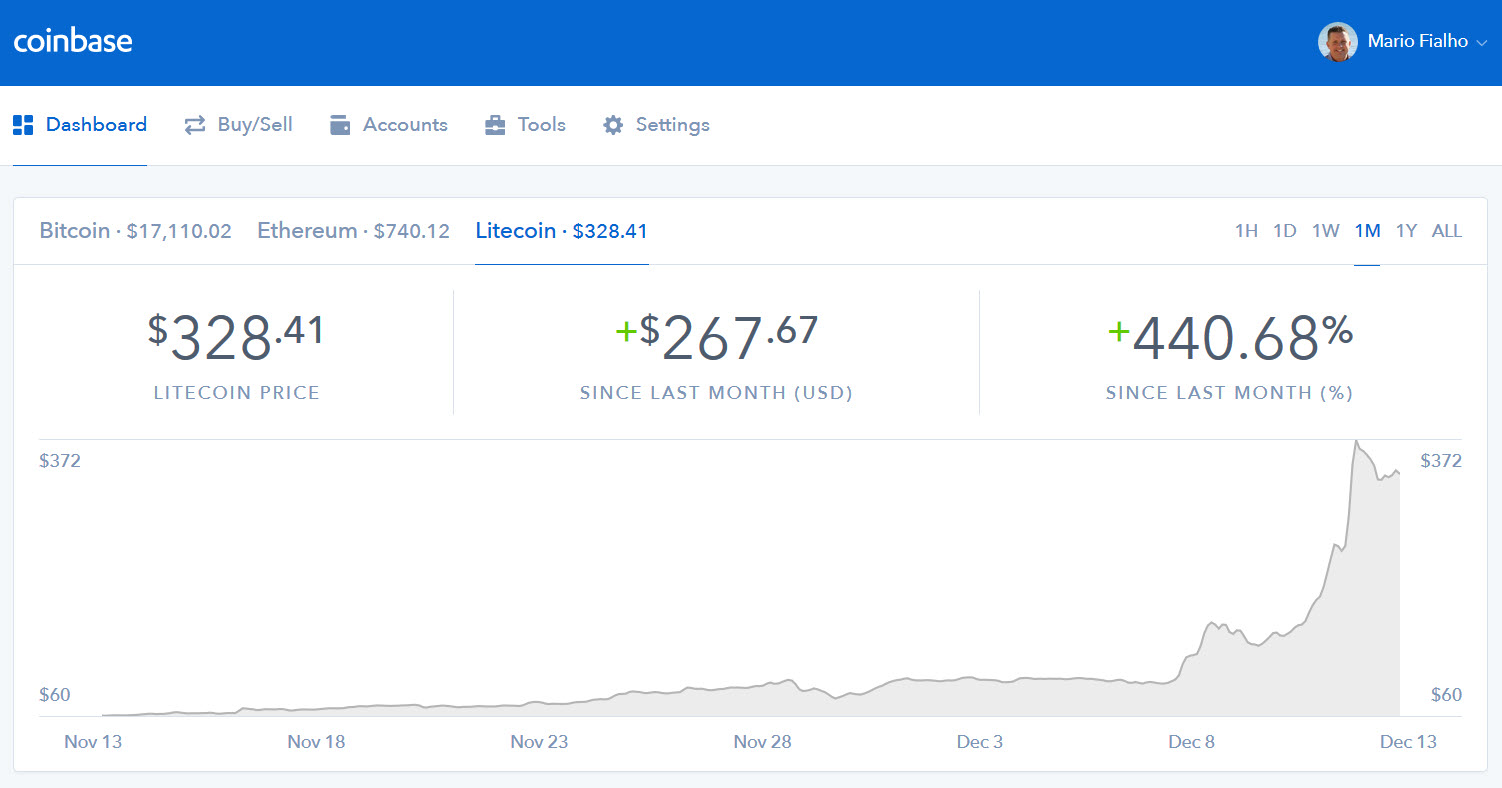Open the Buy/Sell page label

[255, 125]
